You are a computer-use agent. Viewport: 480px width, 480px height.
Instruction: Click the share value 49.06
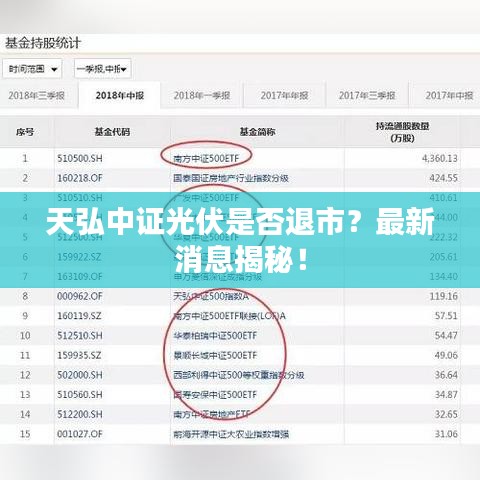point(446,355)
